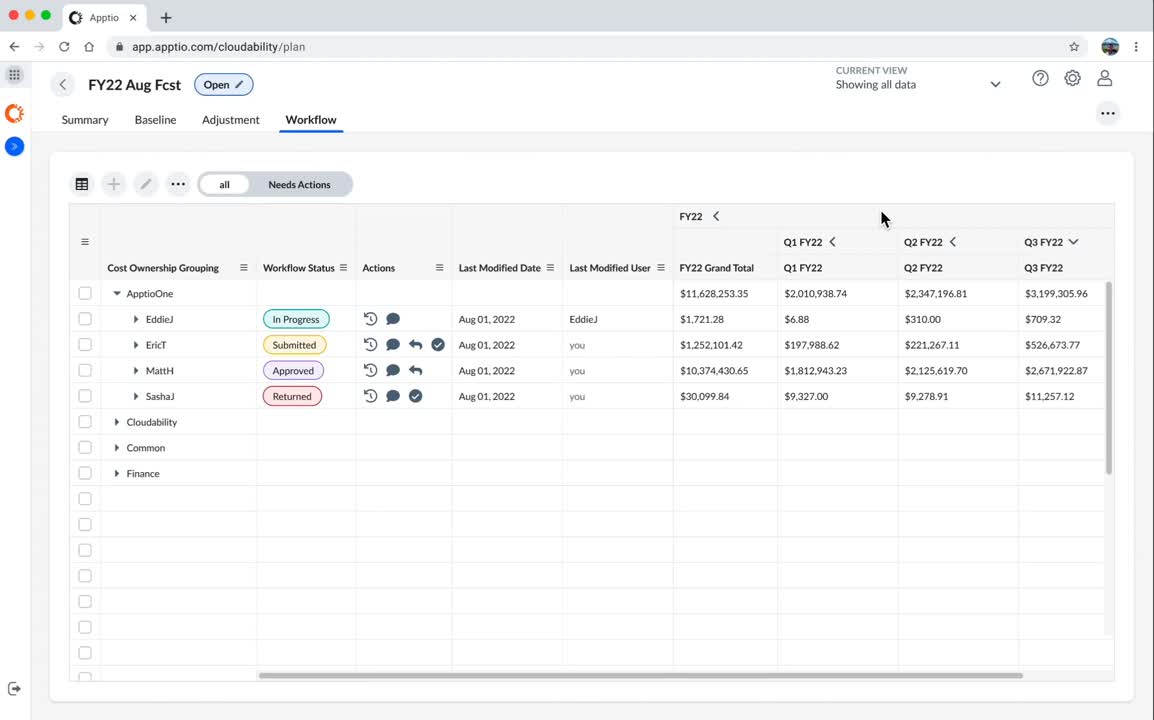Approve EricT with the checkmark icon

[438, 345]
